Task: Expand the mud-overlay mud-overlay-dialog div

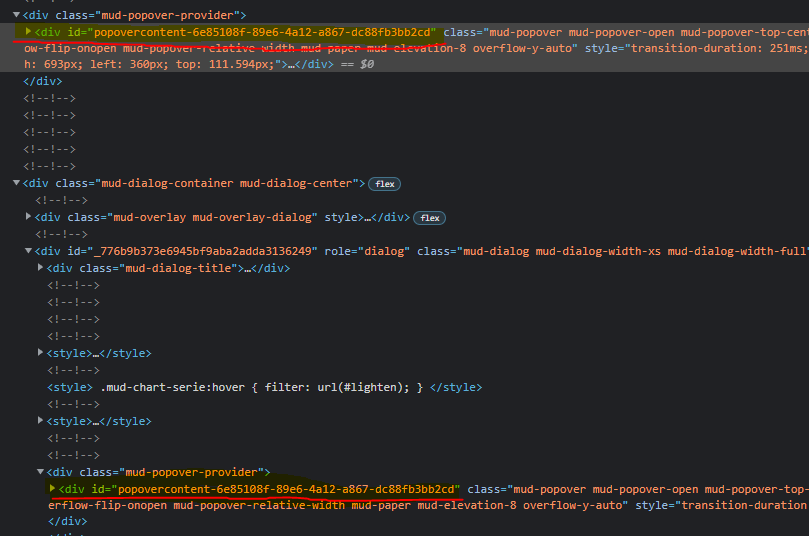Action: coord(28,217)
